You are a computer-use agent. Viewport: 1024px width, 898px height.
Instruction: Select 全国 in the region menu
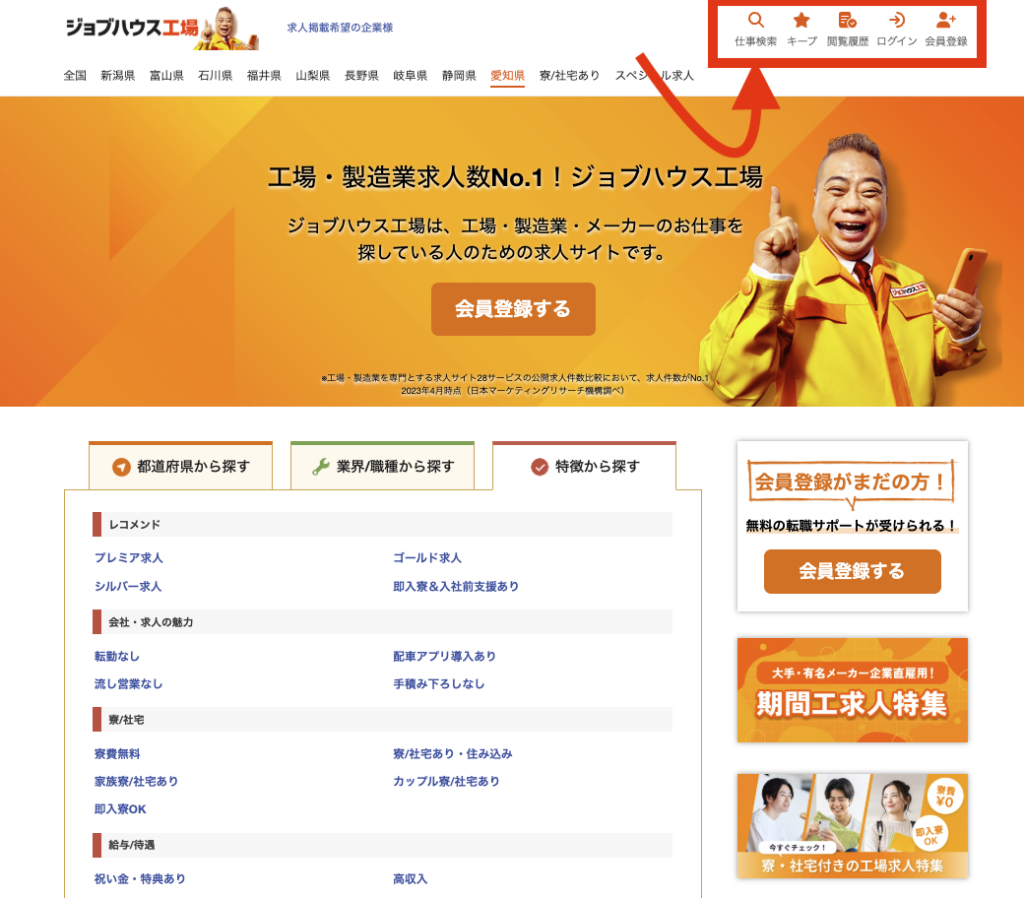point(75,75)
